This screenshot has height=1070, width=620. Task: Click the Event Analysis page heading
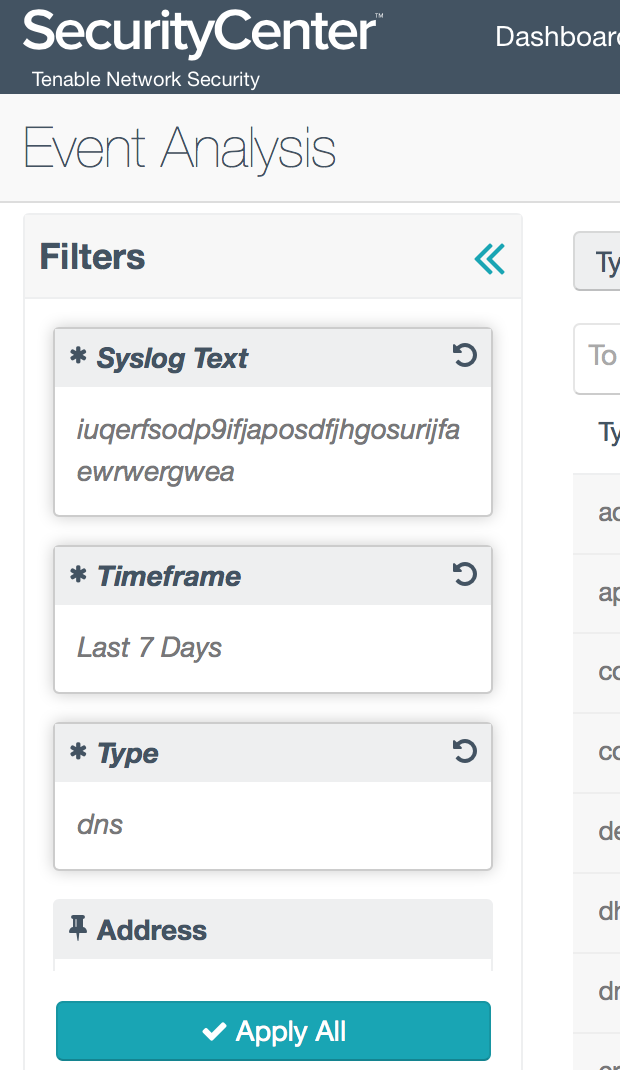(179, 148)
